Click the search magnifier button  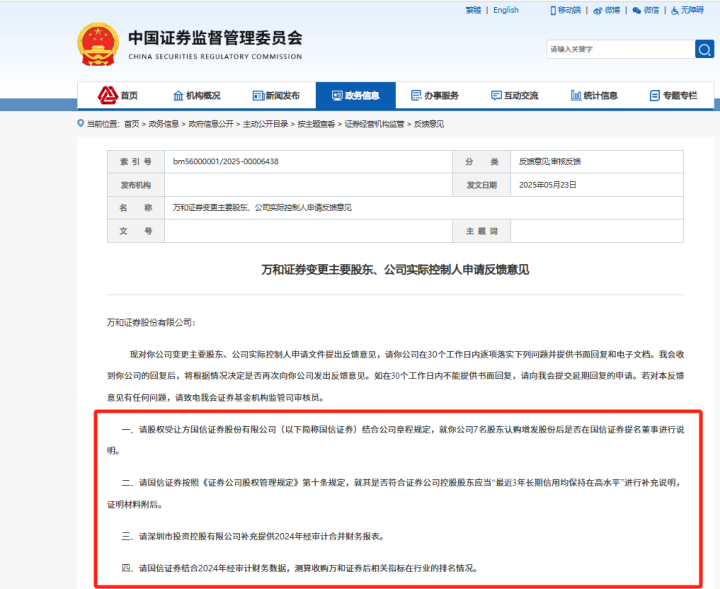tap(704, 49)
